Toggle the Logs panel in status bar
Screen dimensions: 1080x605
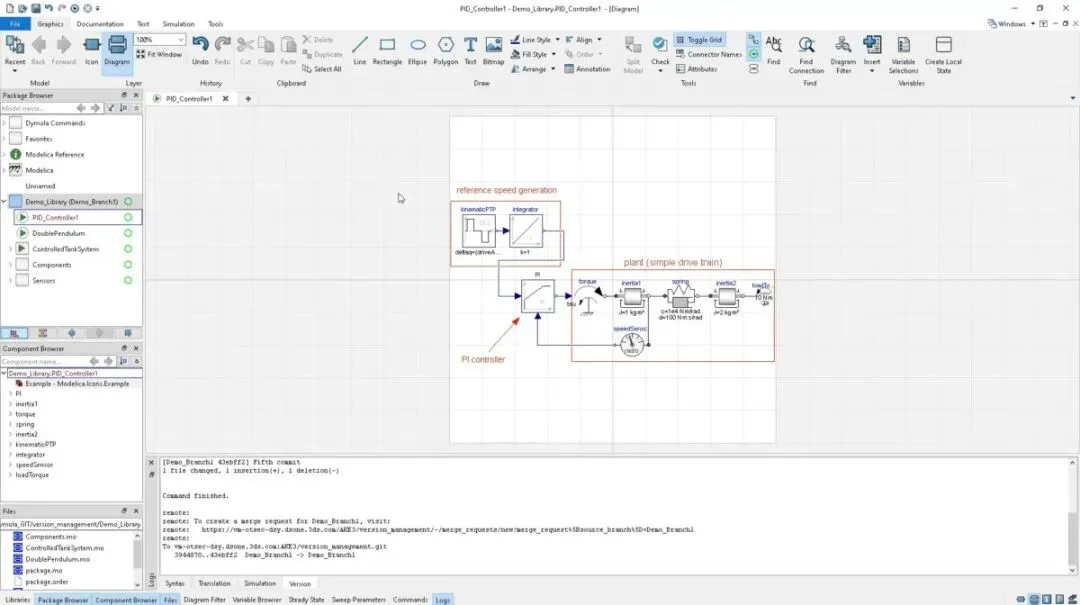[442, 599]
